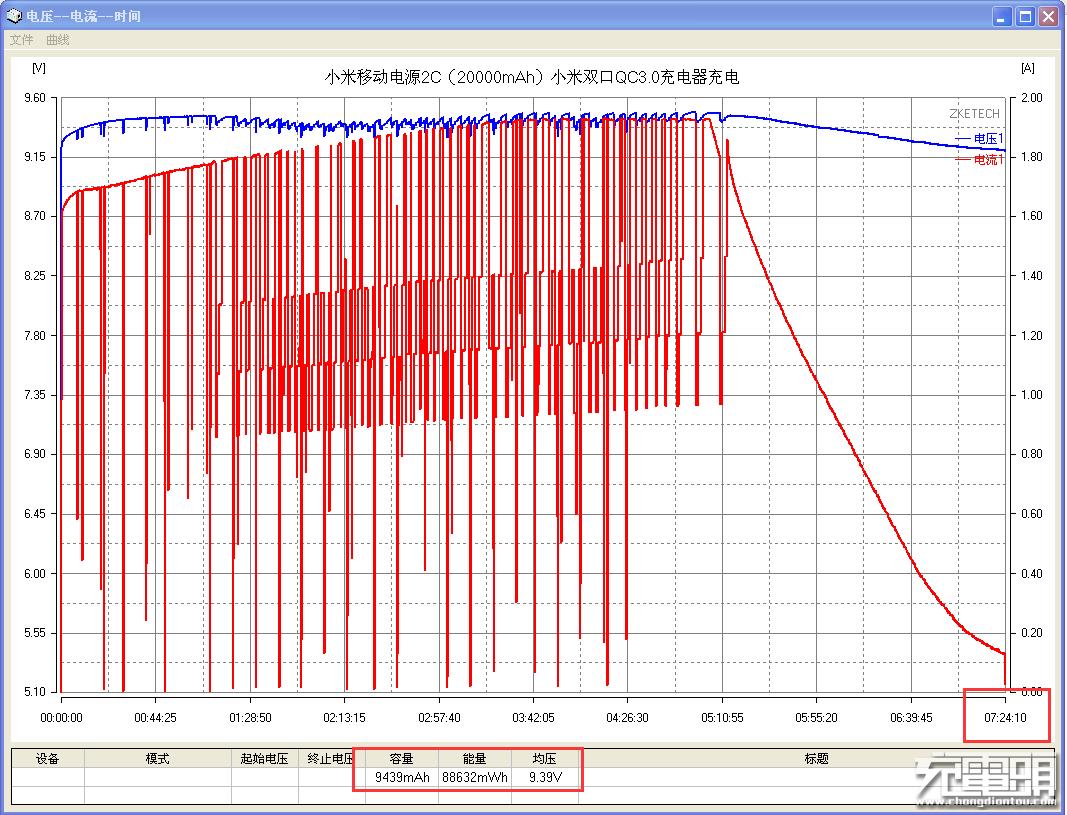The image size is (1067, 815).
Task: Click the 7.35 voltage axis value
Action: (x=35, y=395)
